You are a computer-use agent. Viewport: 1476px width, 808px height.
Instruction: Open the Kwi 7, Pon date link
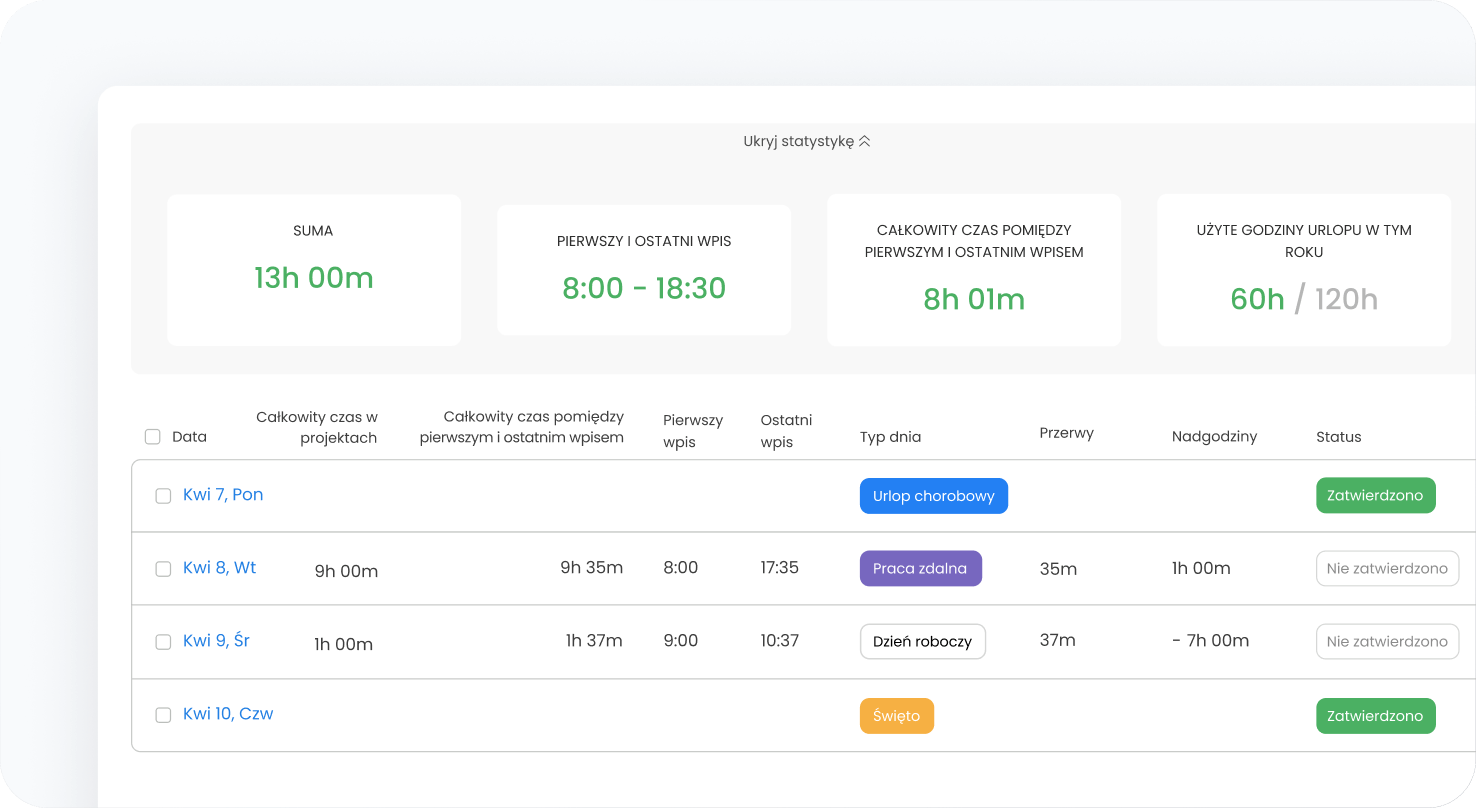(x=223, y=495)
